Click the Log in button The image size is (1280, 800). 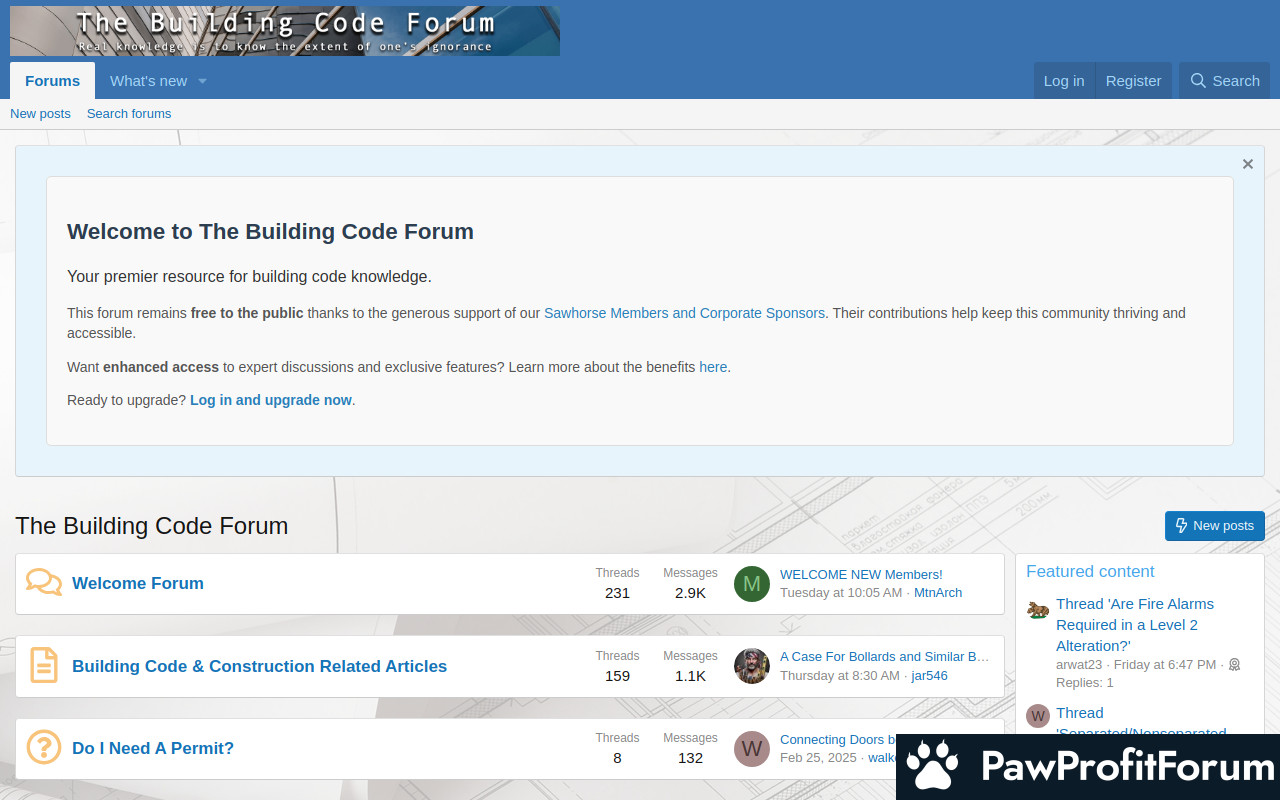pyautogui.click(x=1064, y=81)
